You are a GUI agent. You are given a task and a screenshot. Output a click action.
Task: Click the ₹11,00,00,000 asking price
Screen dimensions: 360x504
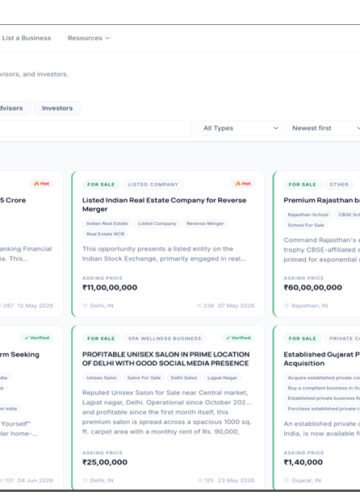pos(110,287)
